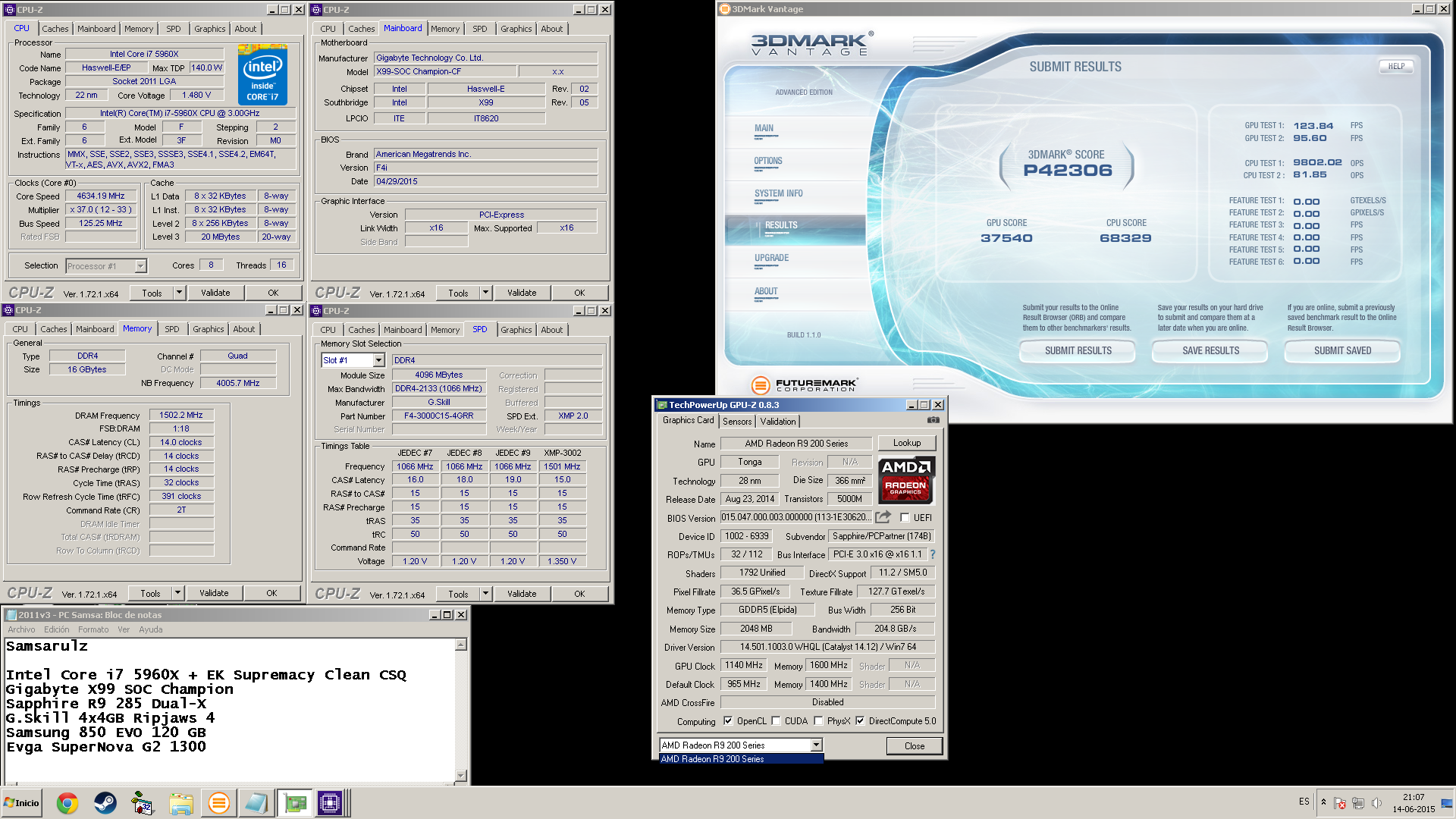Open Sensors tab in GPU-Z
Image resolution: width=1456 pixels, height=819 pixels.
[x=737, y=422]
